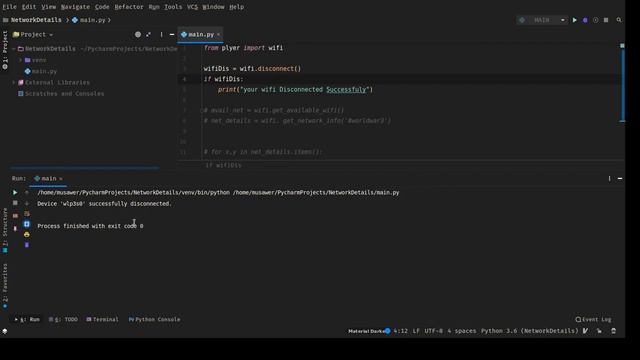Image resolution: width=640 pixels, height=360 pixels.
Task: Open Run panel options menu
Action: [x=609, y=178]
